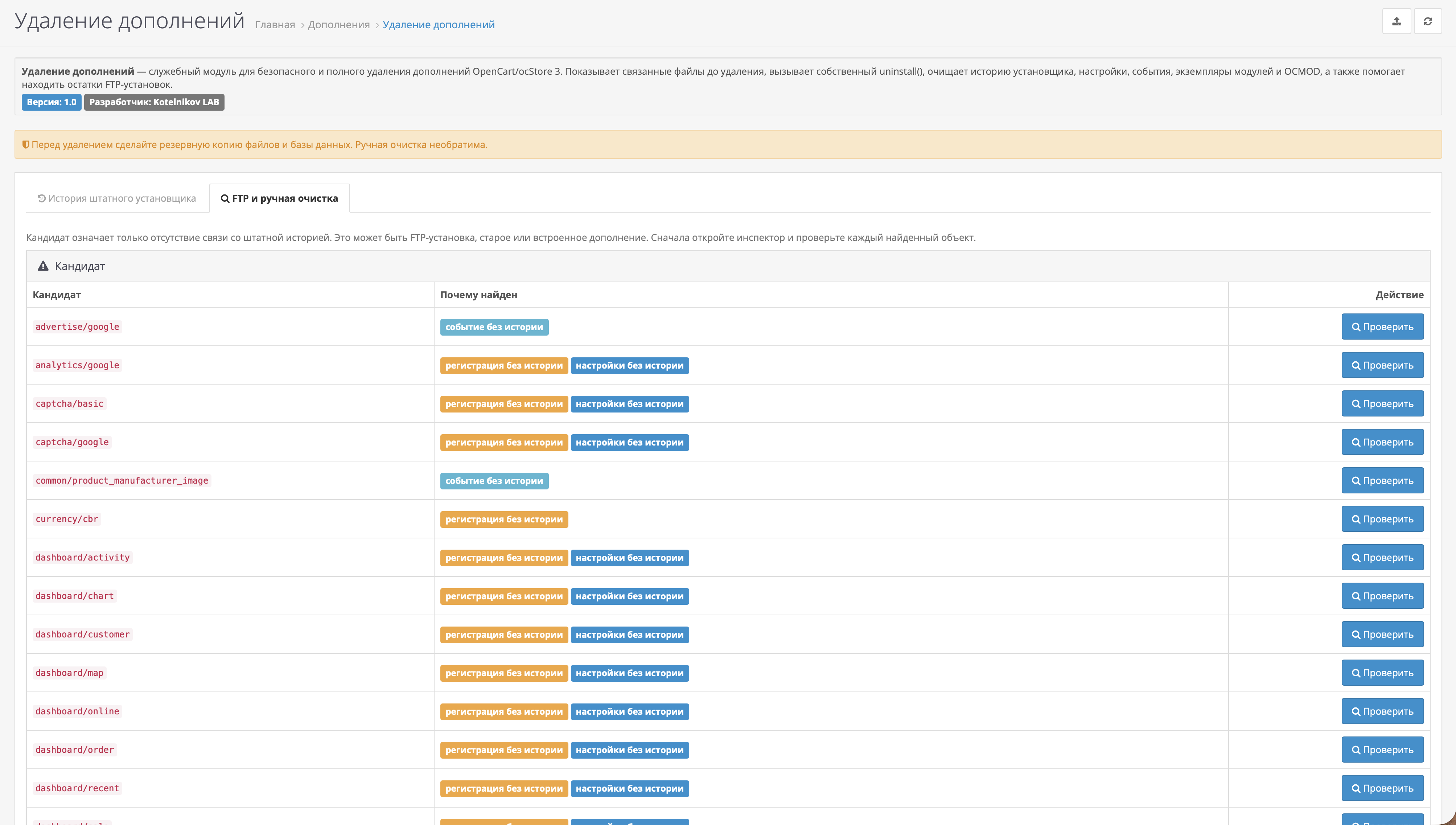Click Проверить for dashboard/customer
Viewport: 1456px width, 825px height.
1382,635
